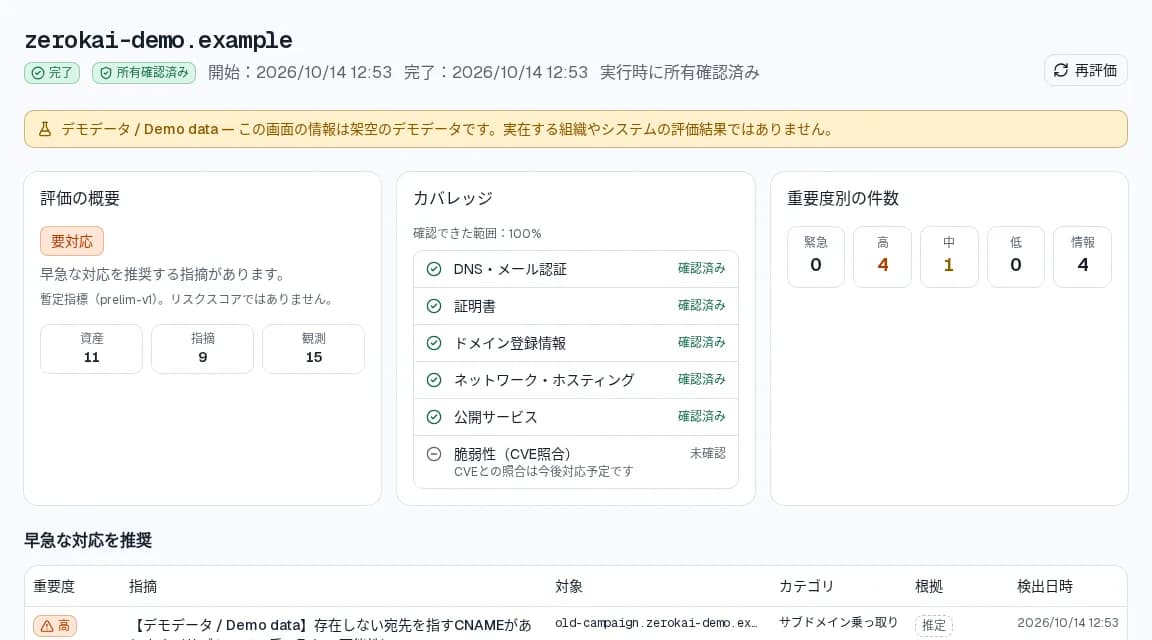This screenshot has height=640, width=1152.
Task: Click the 検出日時 column header
Action: 1045,586
